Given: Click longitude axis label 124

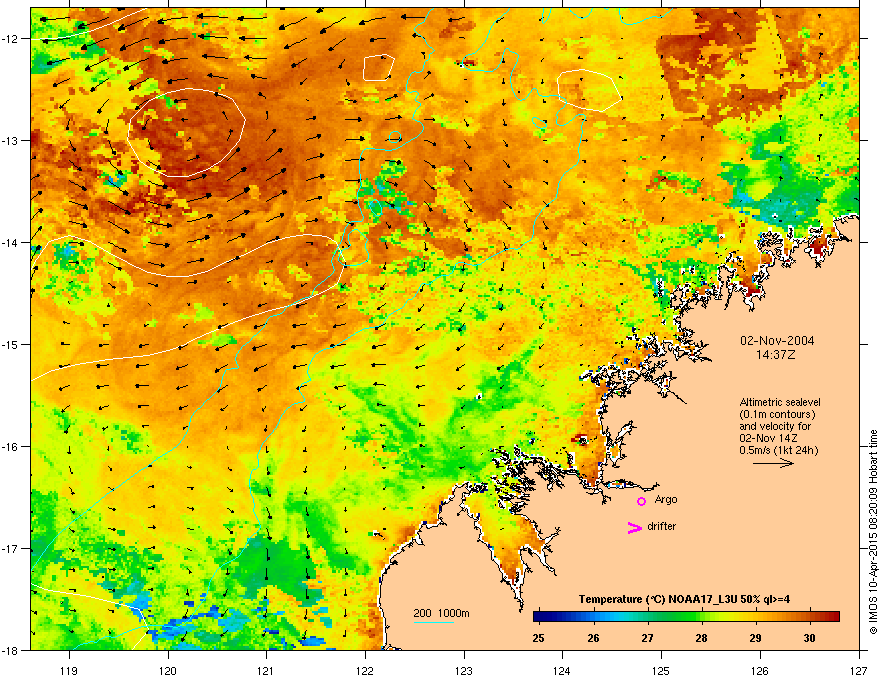Looking at the screenshot, I should pyautogui.click(x=562, y=670).
